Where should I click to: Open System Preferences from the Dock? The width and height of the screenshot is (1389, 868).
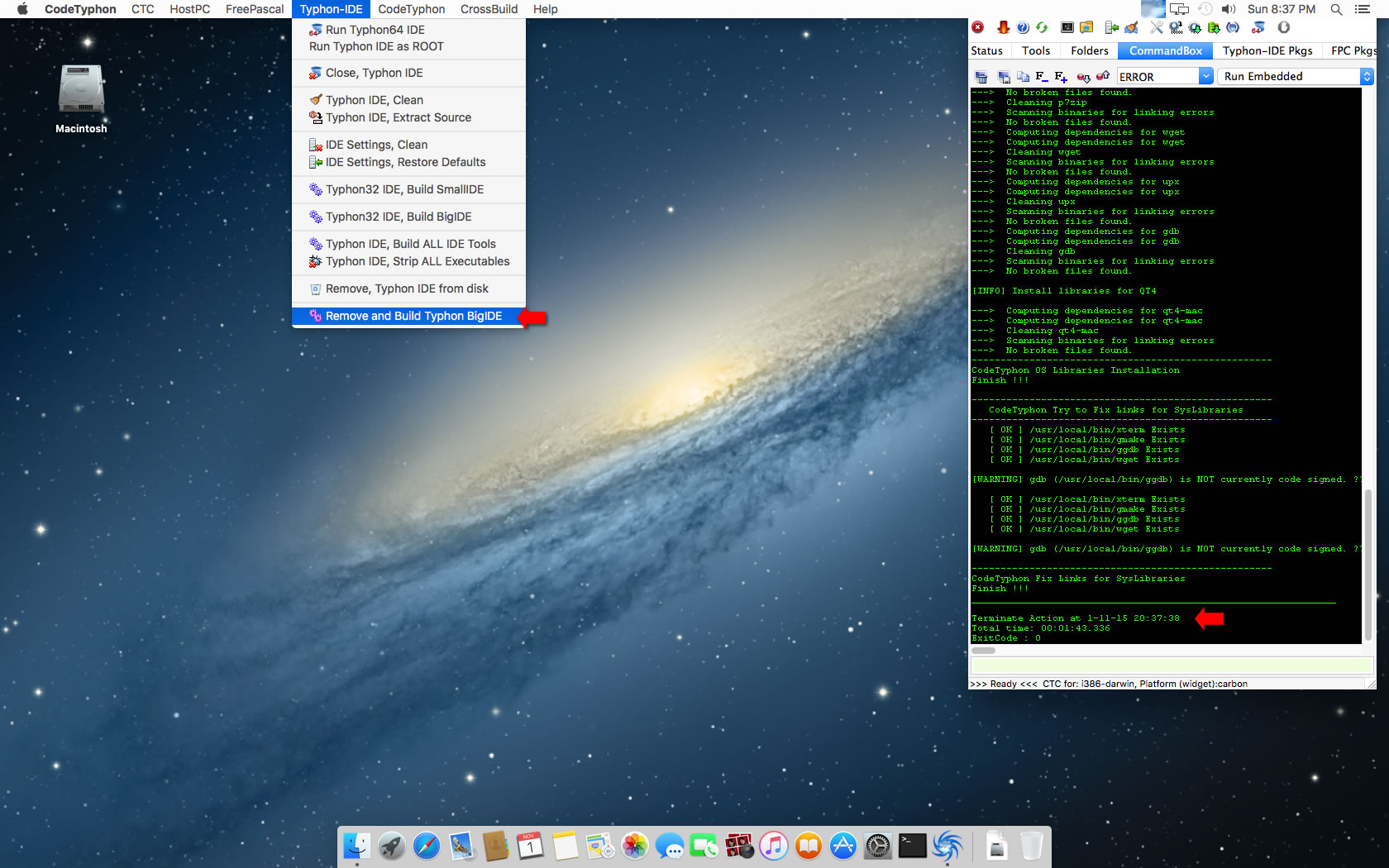point(878,846)
